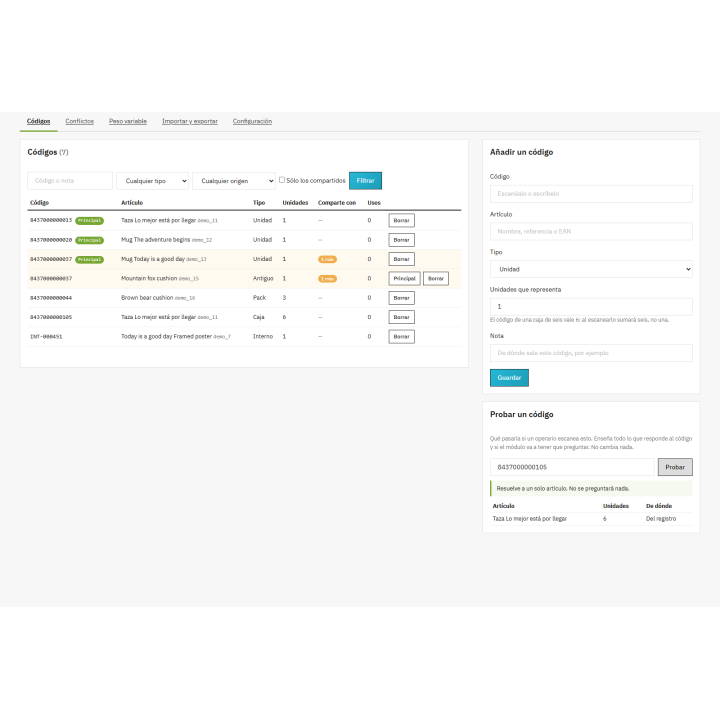
Task: Click the test code field with 8437000000105
Action: pos(572,467)
